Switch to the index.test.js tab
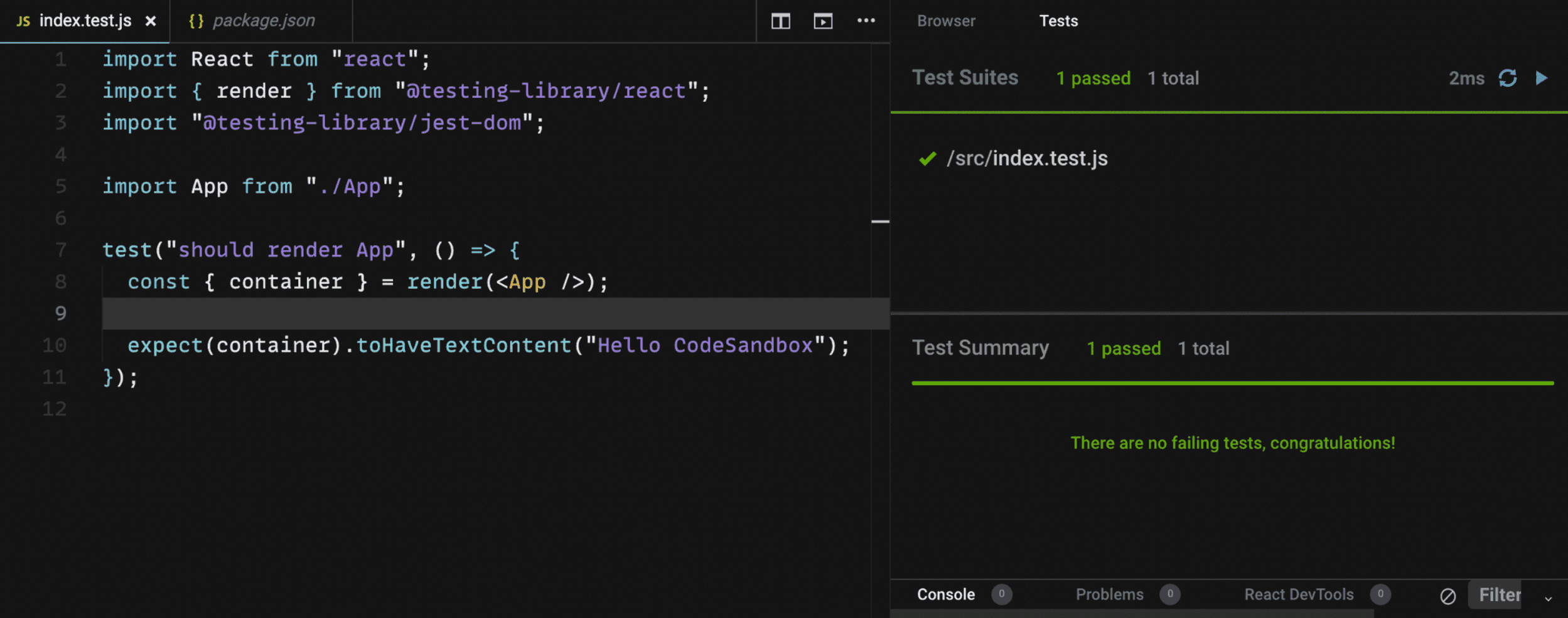Image resolution: width=1568 pixels, height=618 pixels. click(85, 21)
